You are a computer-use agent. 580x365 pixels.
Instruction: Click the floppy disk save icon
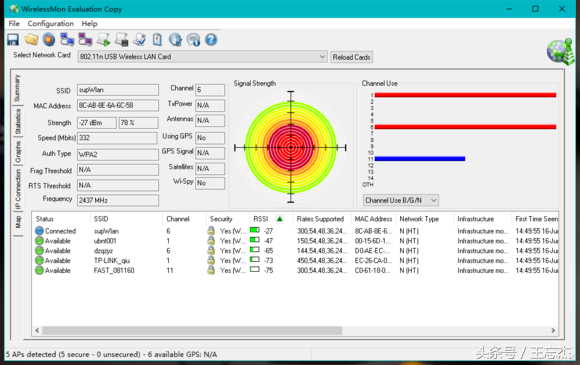(x=13, y=40)
